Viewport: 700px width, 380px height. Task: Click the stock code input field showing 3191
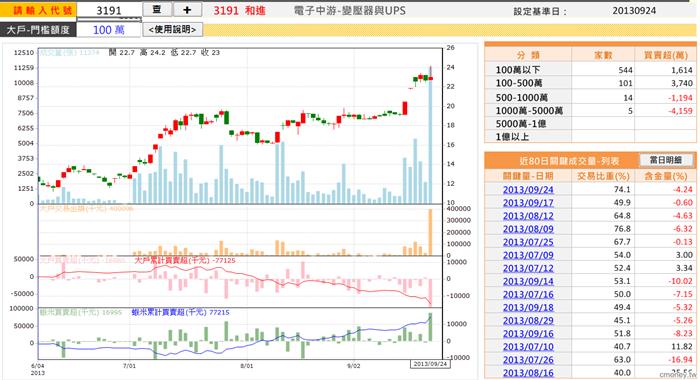coord(109,10)
